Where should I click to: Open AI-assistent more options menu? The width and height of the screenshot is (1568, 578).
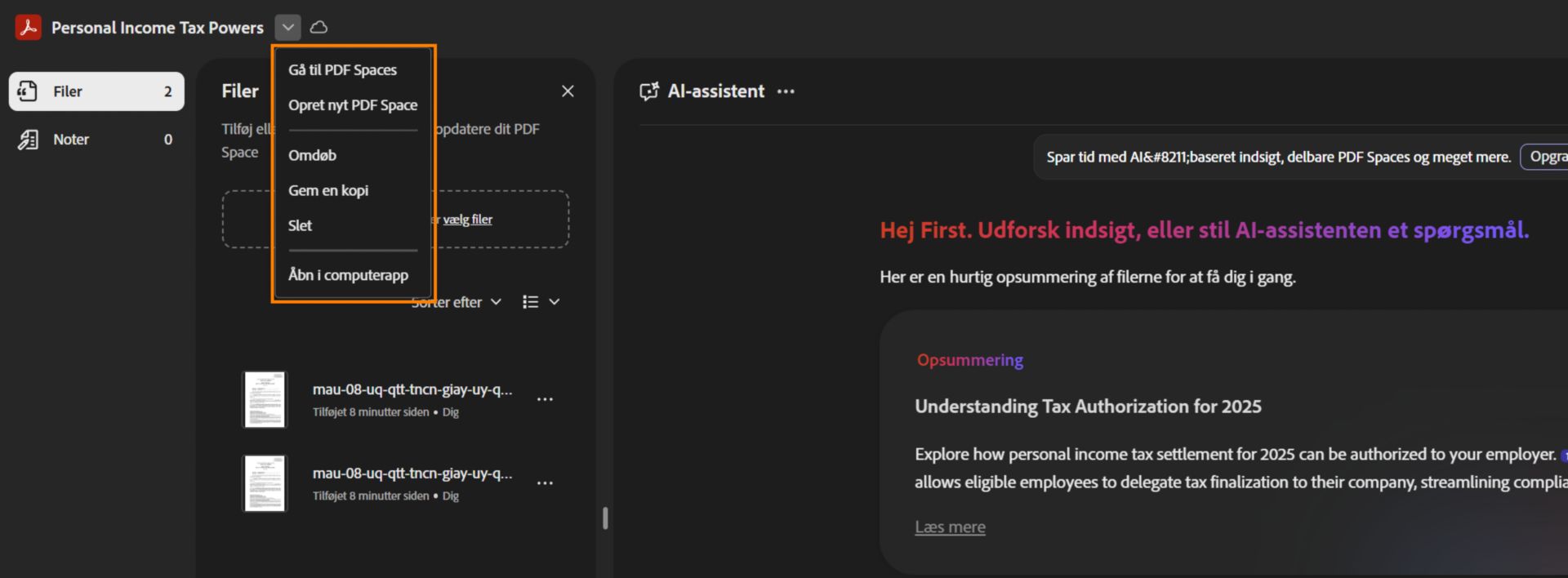click(786, 91)
